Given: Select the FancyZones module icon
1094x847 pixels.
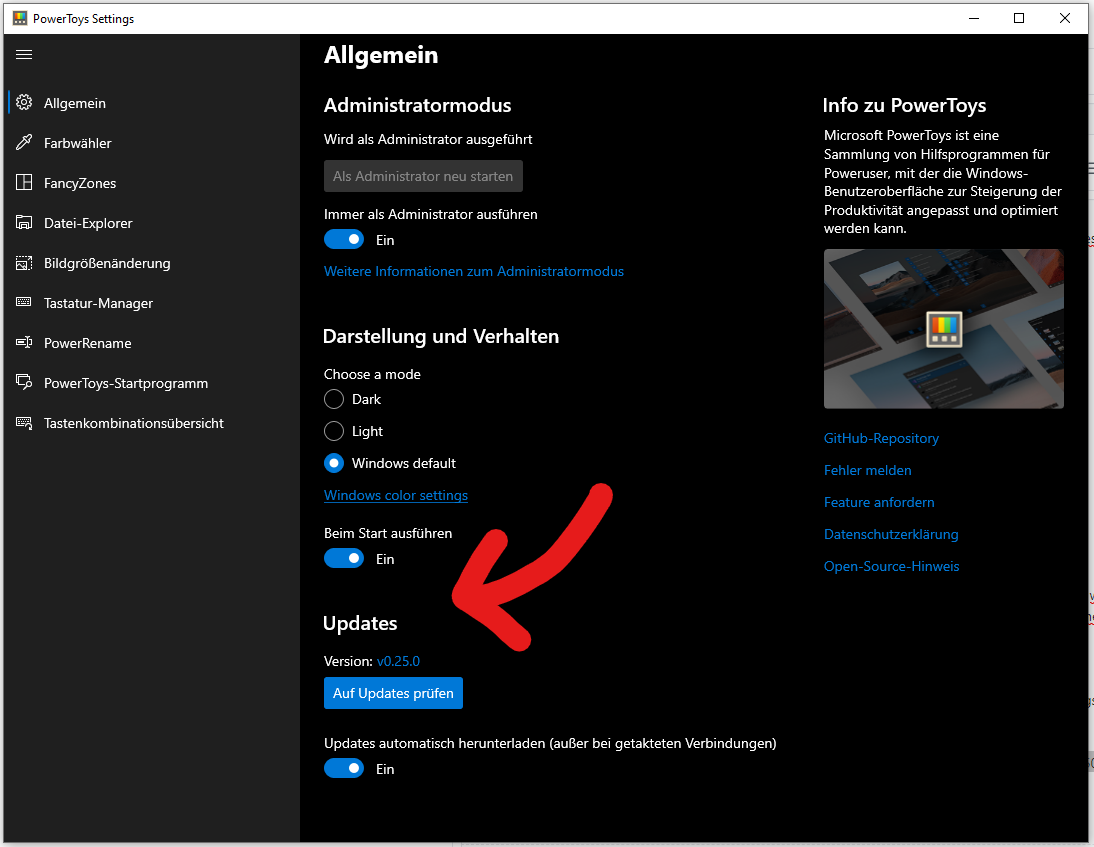Looking at the screenshot, I should point(22,182).
